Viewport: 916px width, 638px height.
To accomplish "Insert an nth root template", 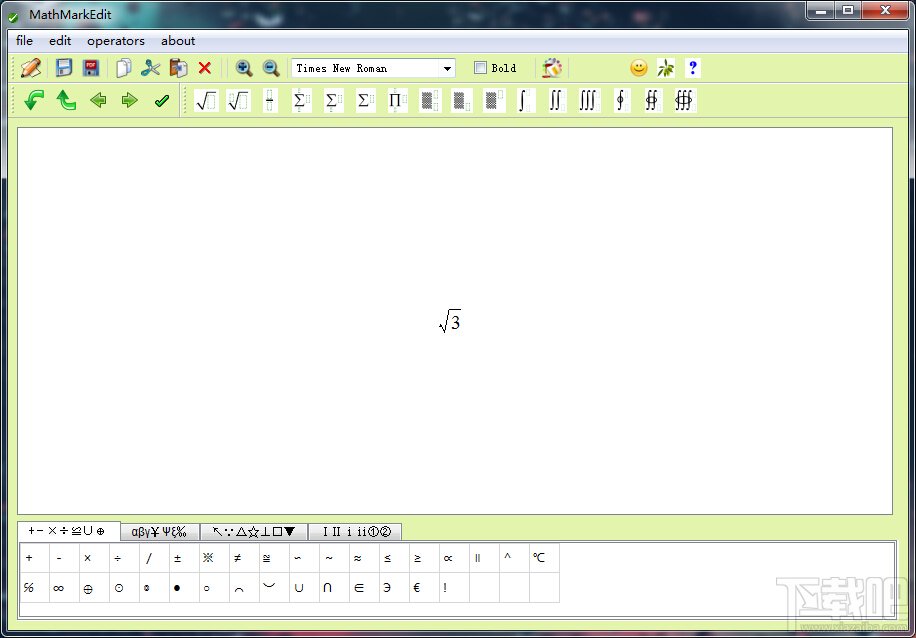I will coord(238,100).
